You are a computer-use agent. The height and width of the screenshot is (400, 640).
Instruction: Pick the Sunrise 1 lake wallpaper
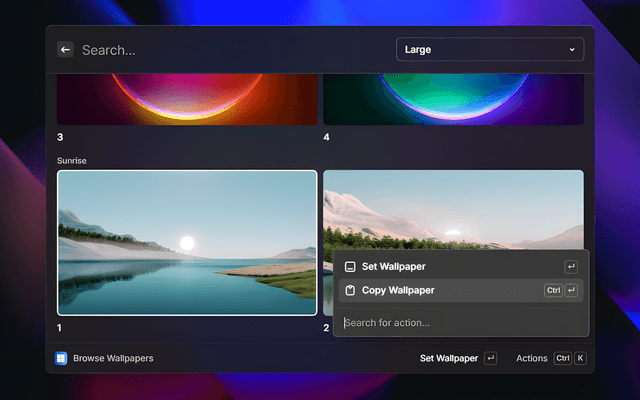click(x=187, y=242)
